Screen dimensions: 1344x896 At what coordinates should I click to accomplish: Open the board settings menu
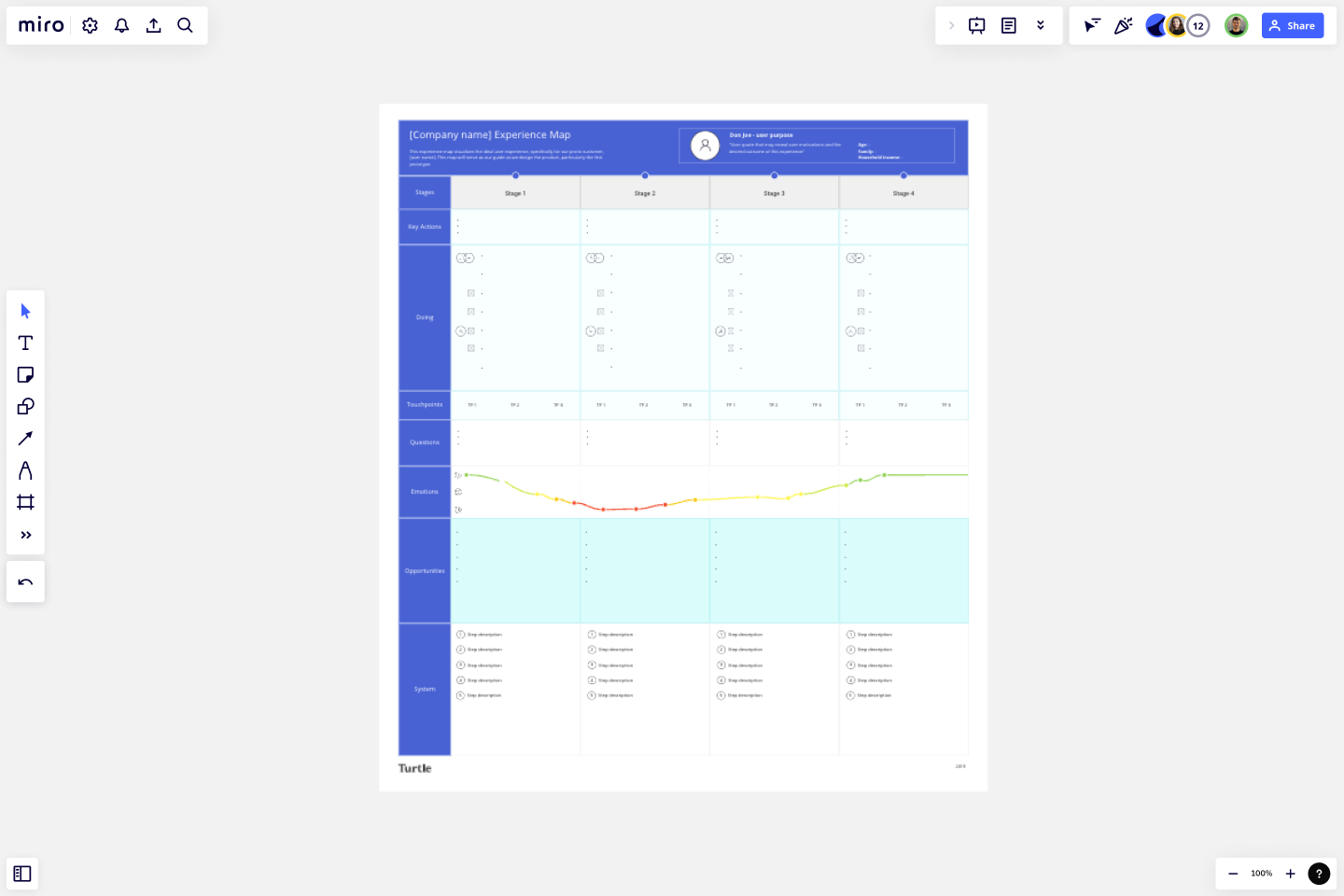coord(90,25)
